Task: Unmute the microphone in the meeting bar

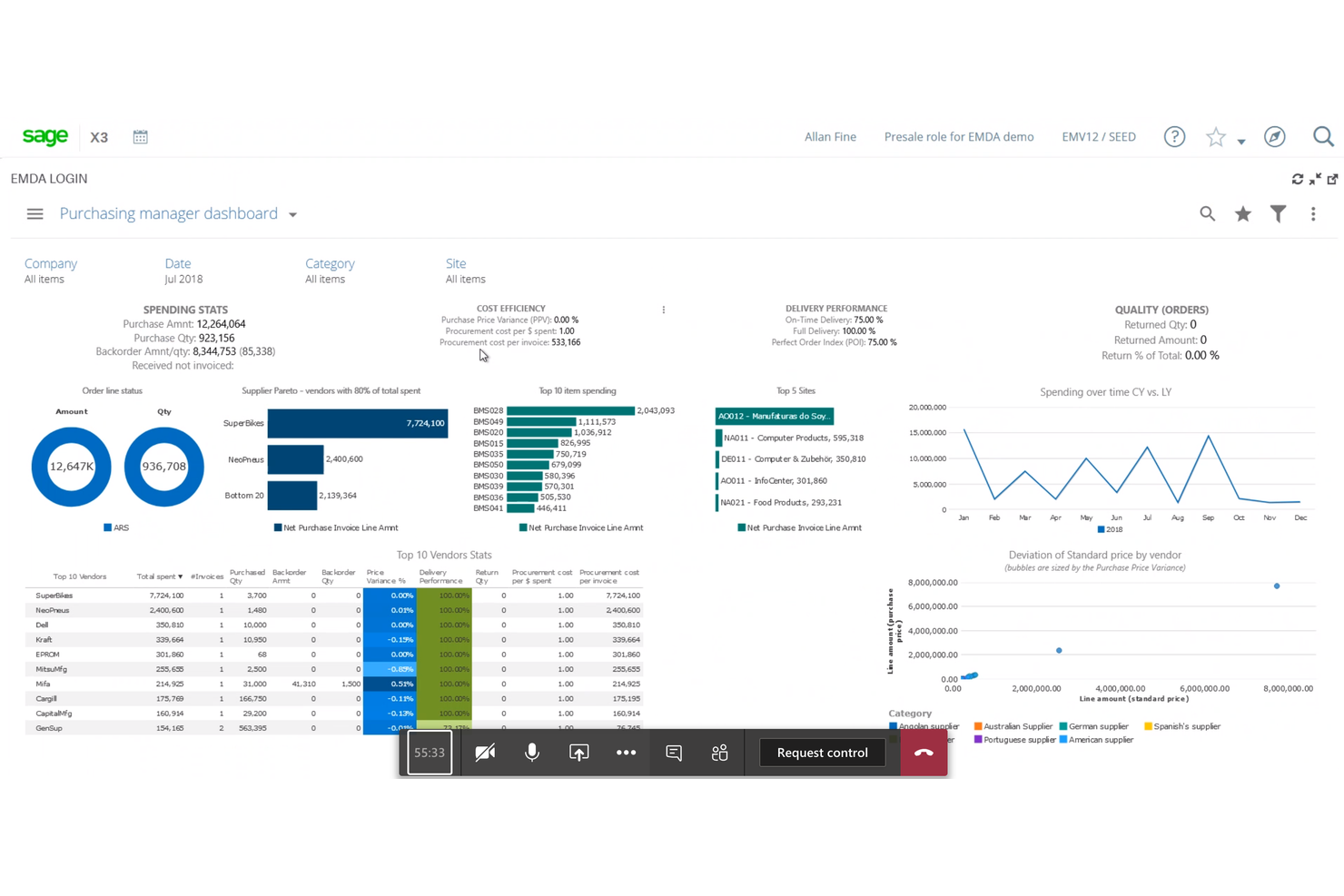Action: [x=531, y=752]
